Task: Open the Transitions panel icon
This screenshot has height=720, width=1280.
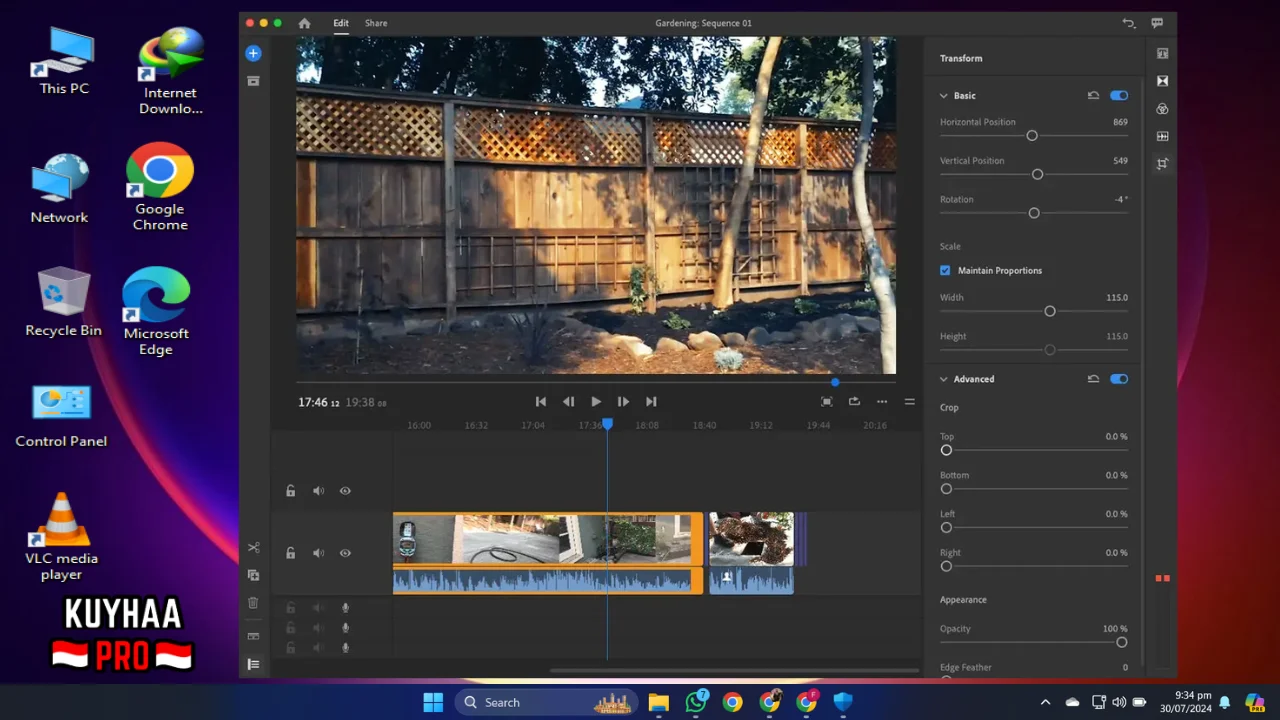Action: point(1162,81)
